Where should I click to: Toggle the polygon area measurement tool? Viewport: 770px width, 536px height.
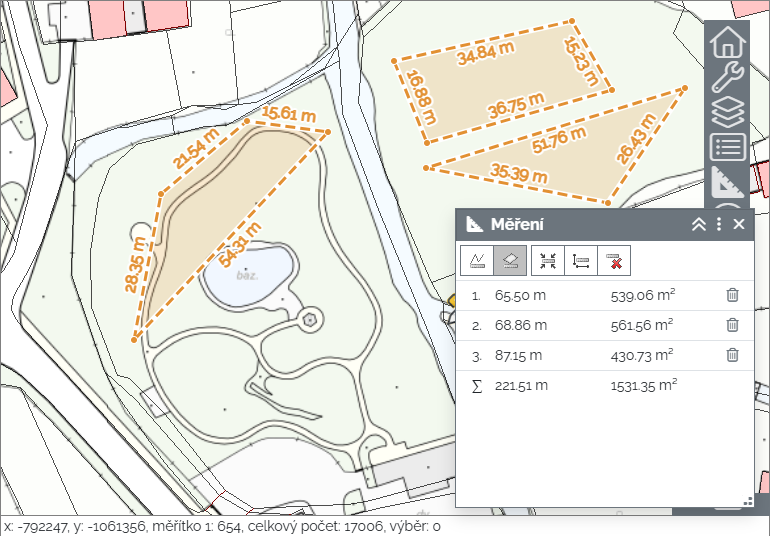(509, 261)
